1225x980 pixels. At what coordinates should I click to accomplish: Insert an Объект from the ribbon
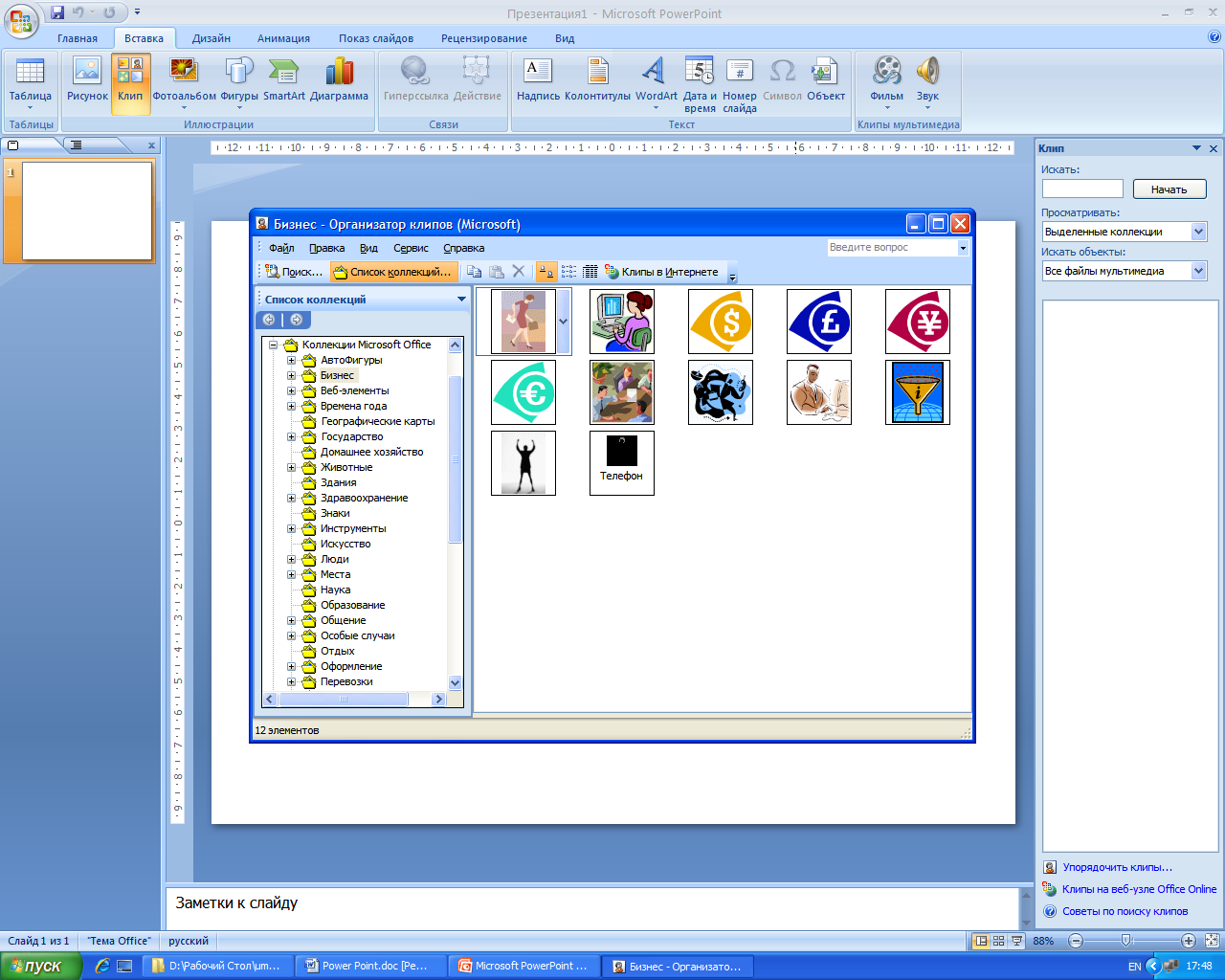(825, 83)
